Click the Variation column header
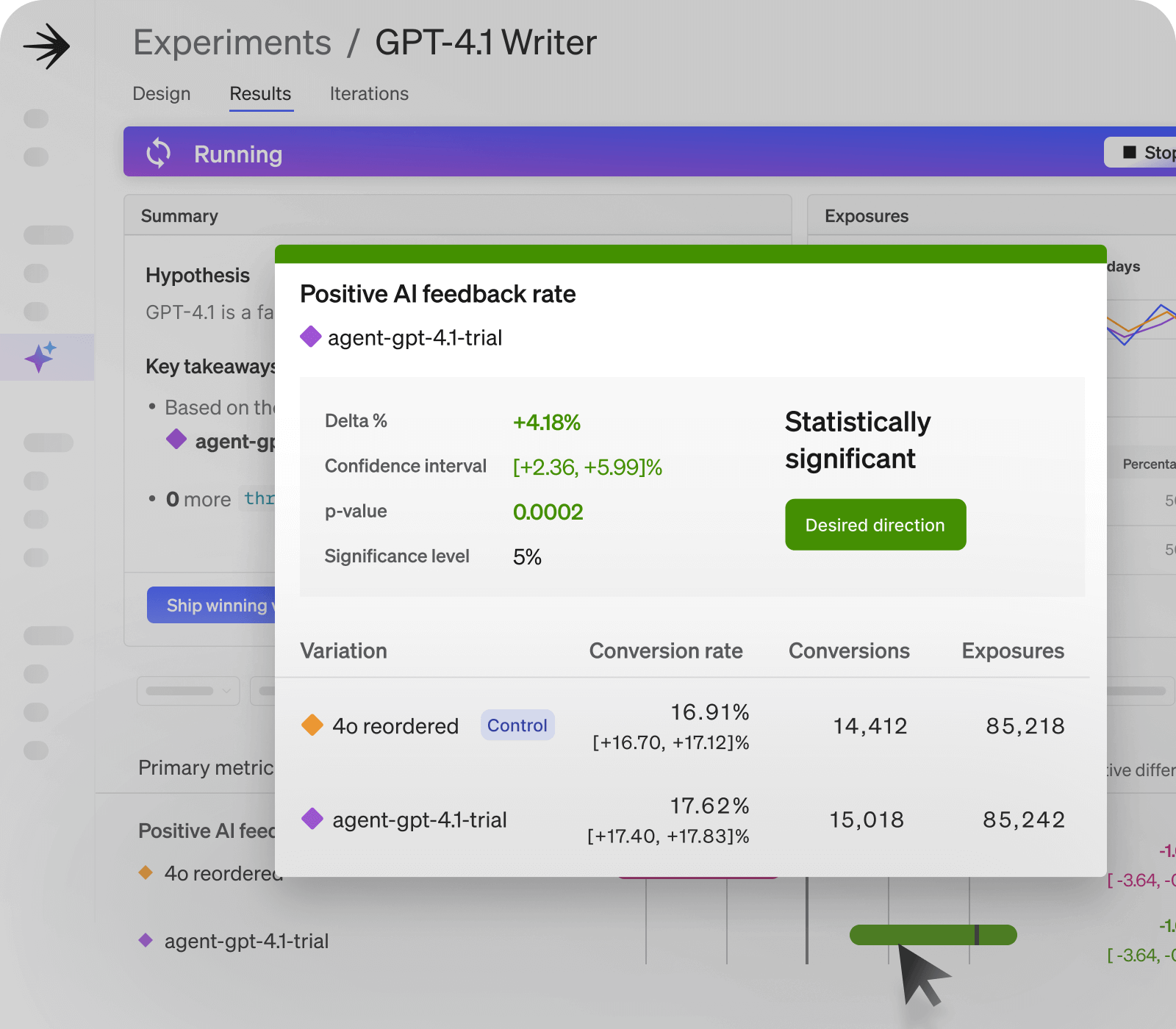Screen dimensions: 1176x1029 (343, 650)
